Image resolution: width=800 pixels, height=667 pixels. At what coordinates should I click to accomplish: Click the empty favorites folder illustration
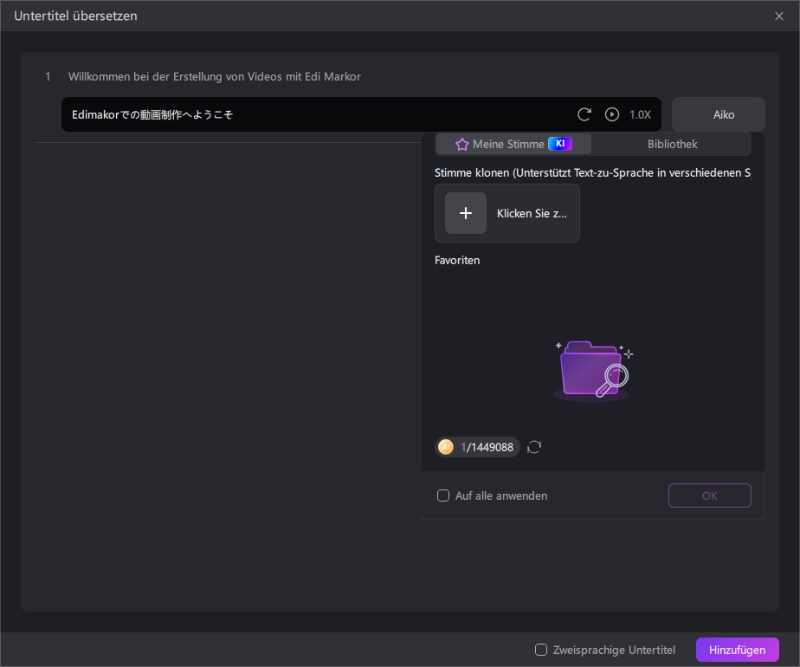click(x=592, y=370)
